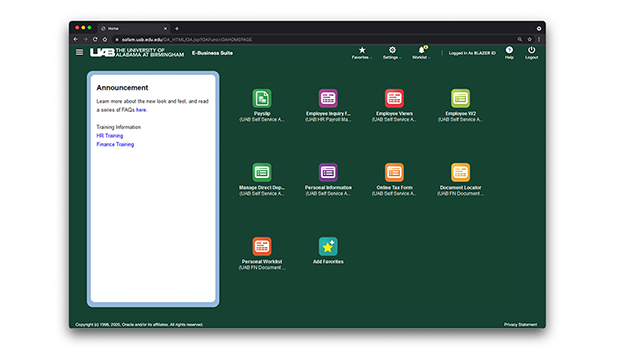Viewport: 640px width, 360px height.
Task: Click the 'Training Information' text
Action: click(x=118, y=127)
